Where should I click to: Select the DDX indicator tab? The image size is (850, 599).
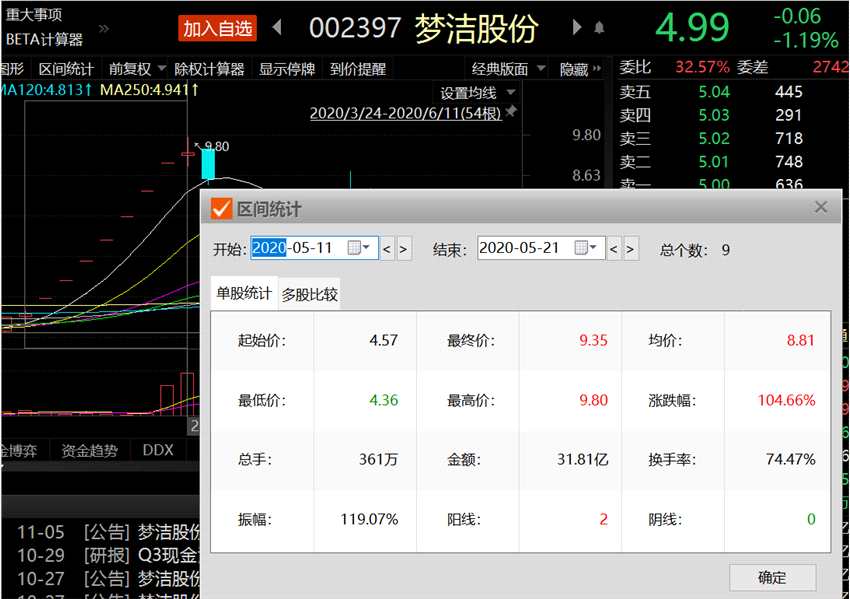158,450
